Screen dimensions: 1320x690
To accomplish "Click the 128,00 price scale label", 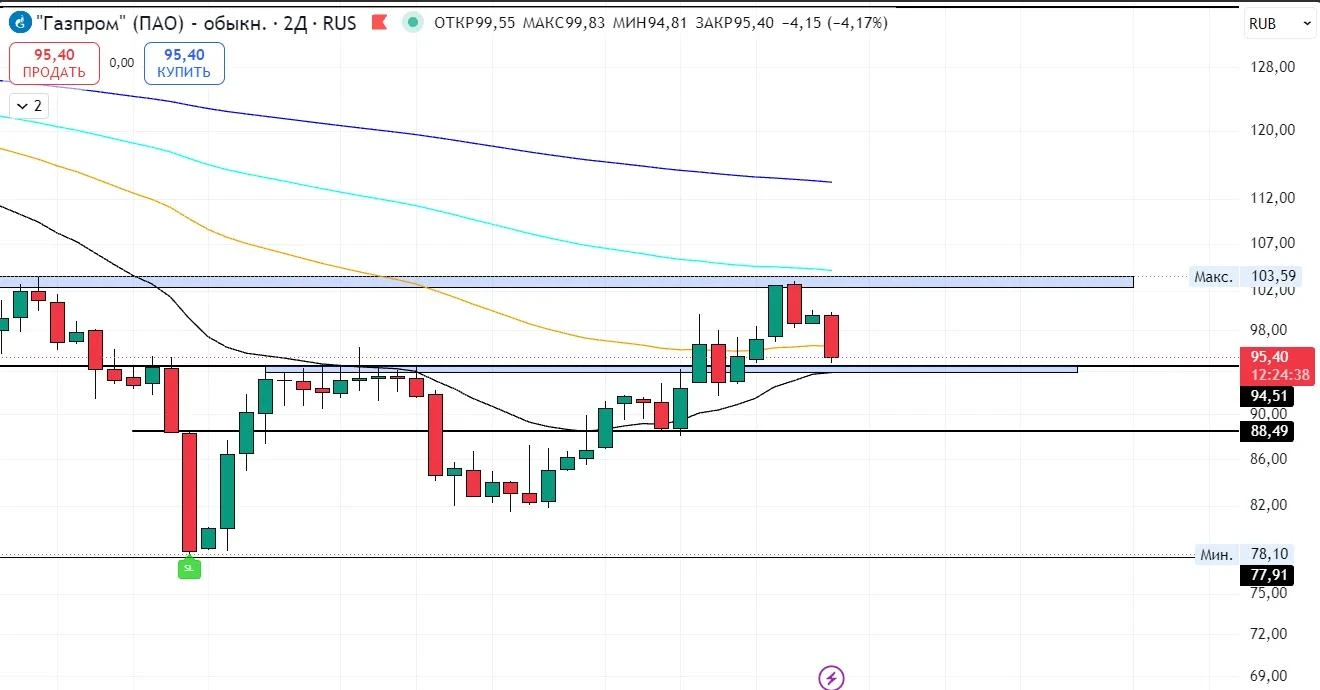I will tap(1273, 66).
